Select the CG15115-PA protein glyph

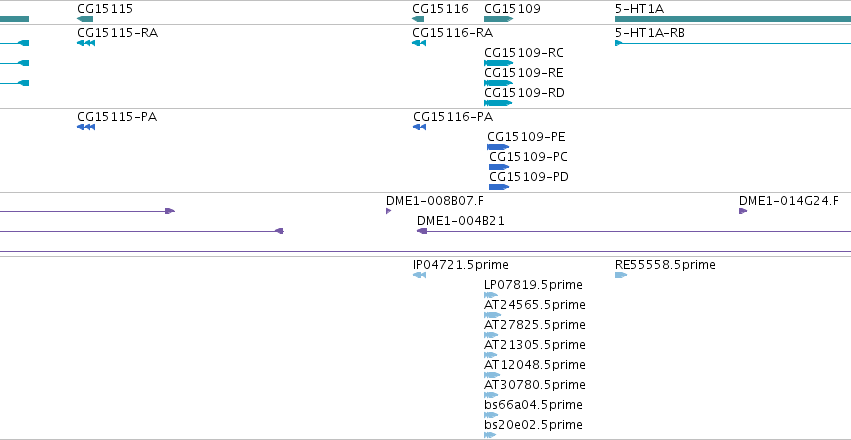(x=86, y=127)
